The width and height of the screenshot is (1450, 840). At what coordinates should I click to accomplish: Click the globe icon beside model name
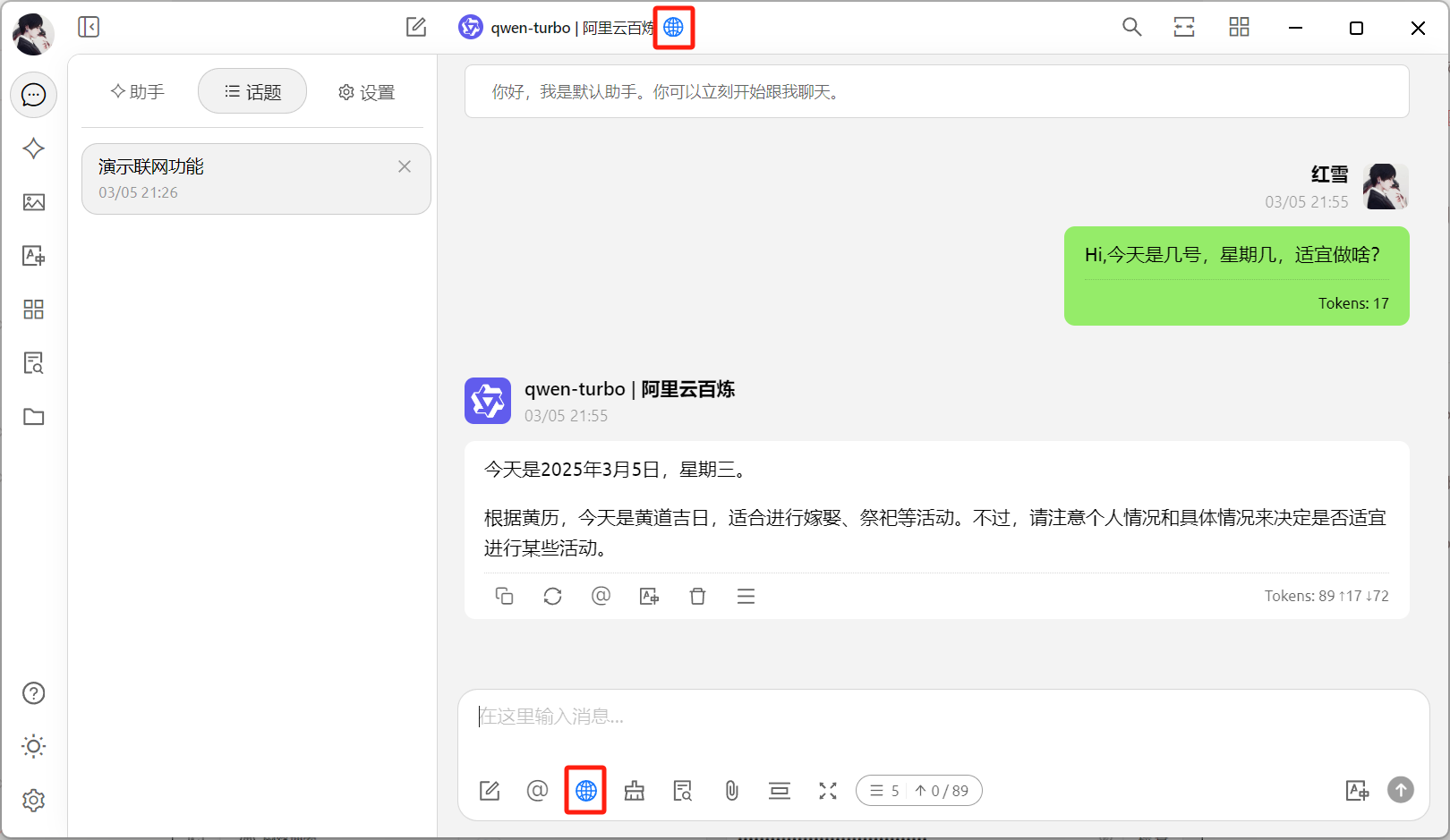point(673,28)
